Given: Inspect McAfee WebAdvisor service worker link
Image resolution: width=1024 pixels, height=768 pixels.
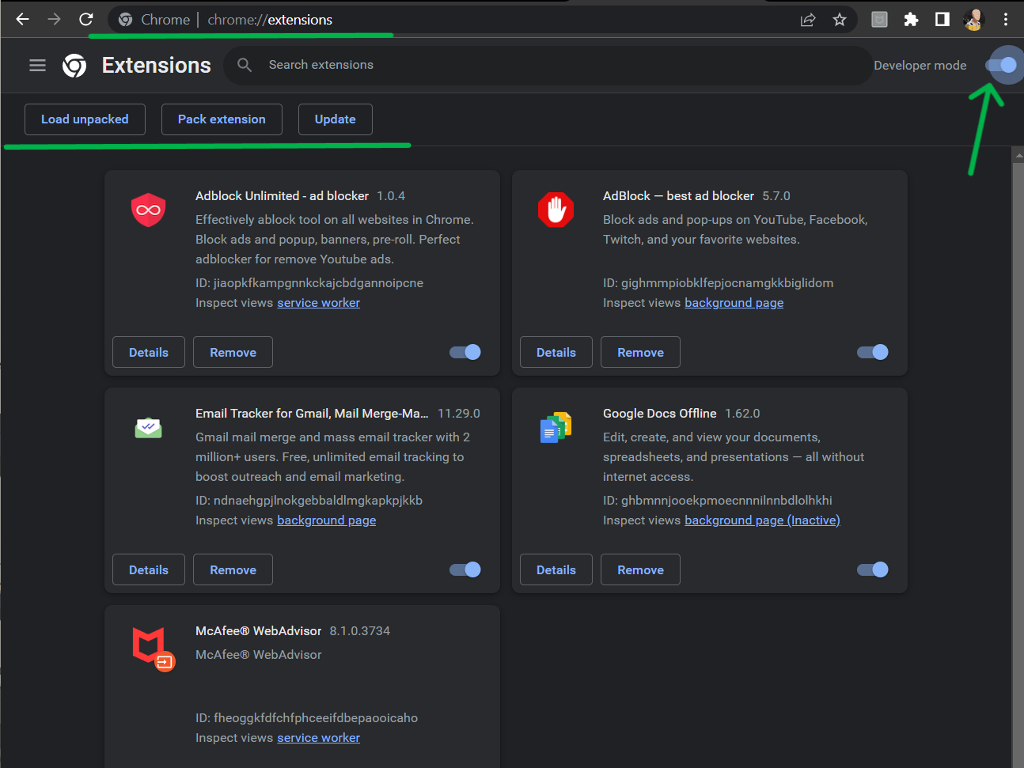Looking at the screenshot, I should [318, 737].
